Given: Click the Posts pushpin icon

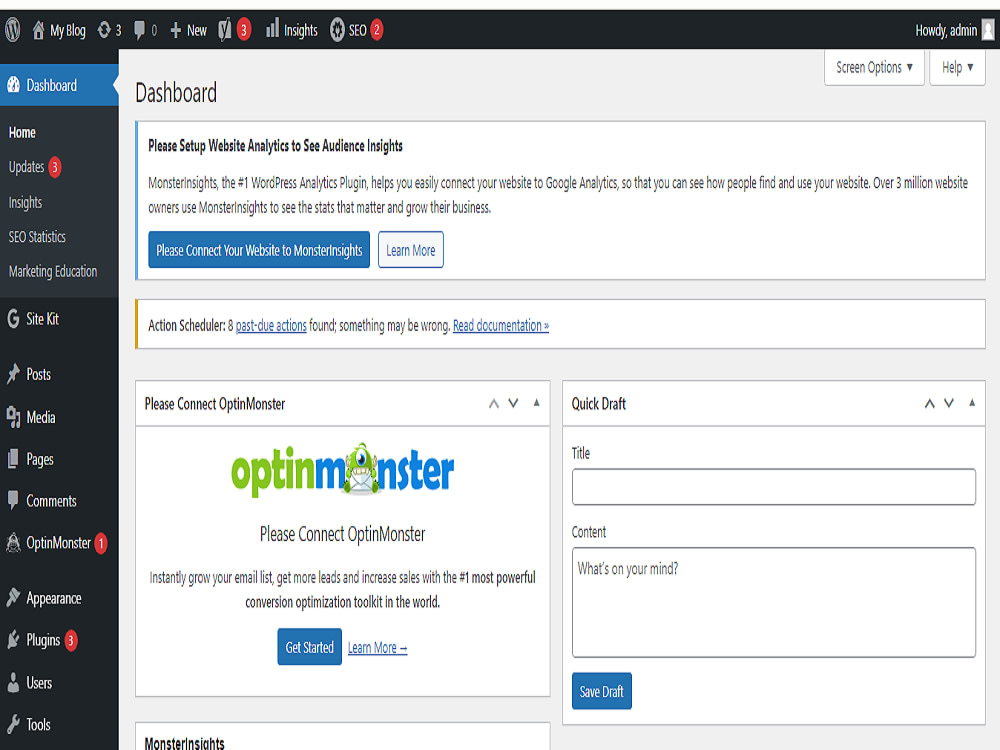Looking at the screenshot, I should [x=13, y=374].
